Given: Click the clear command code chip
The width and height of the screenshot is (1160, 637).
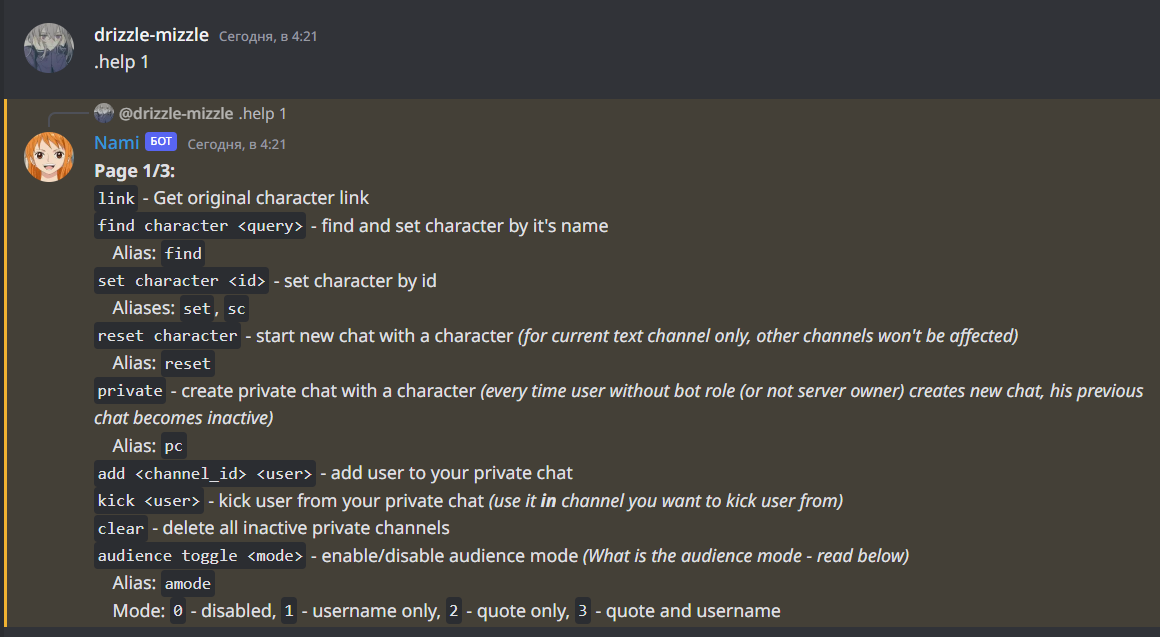Looking at the screenshot, I should 120,529.
